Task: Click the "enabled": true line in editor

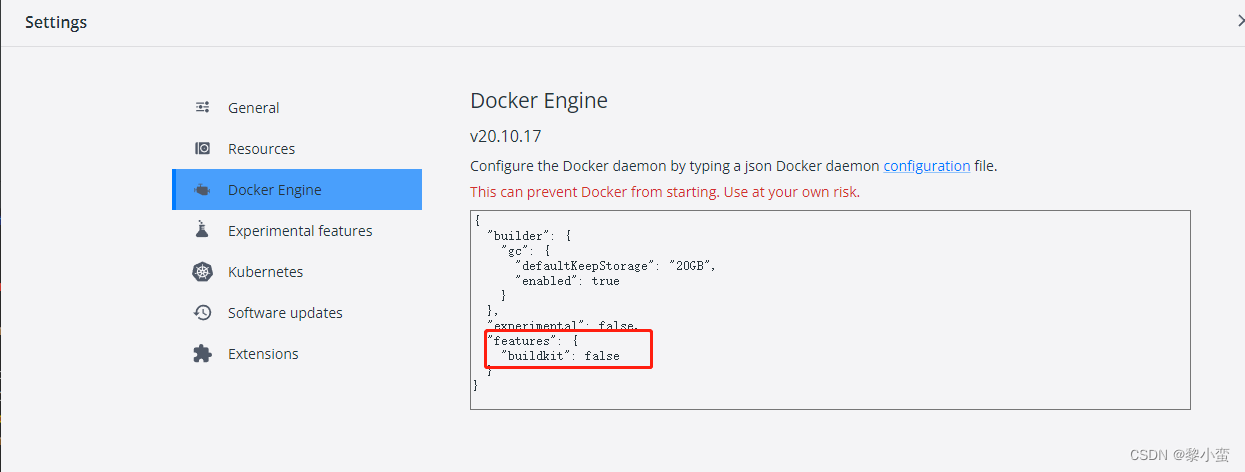Action: (567, 281)
